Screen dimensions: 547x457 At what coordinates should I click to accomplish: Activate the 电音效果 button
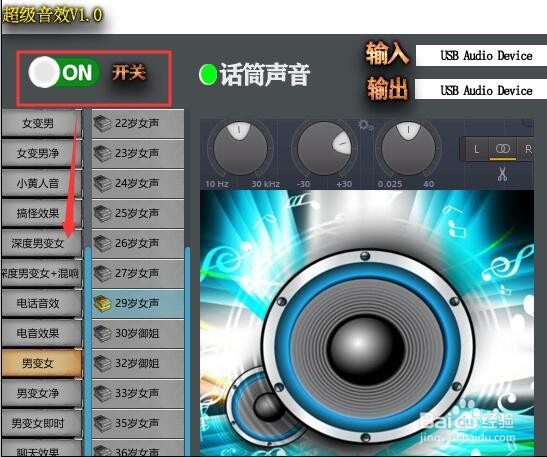pyautogui.click(x=41, y=333)
